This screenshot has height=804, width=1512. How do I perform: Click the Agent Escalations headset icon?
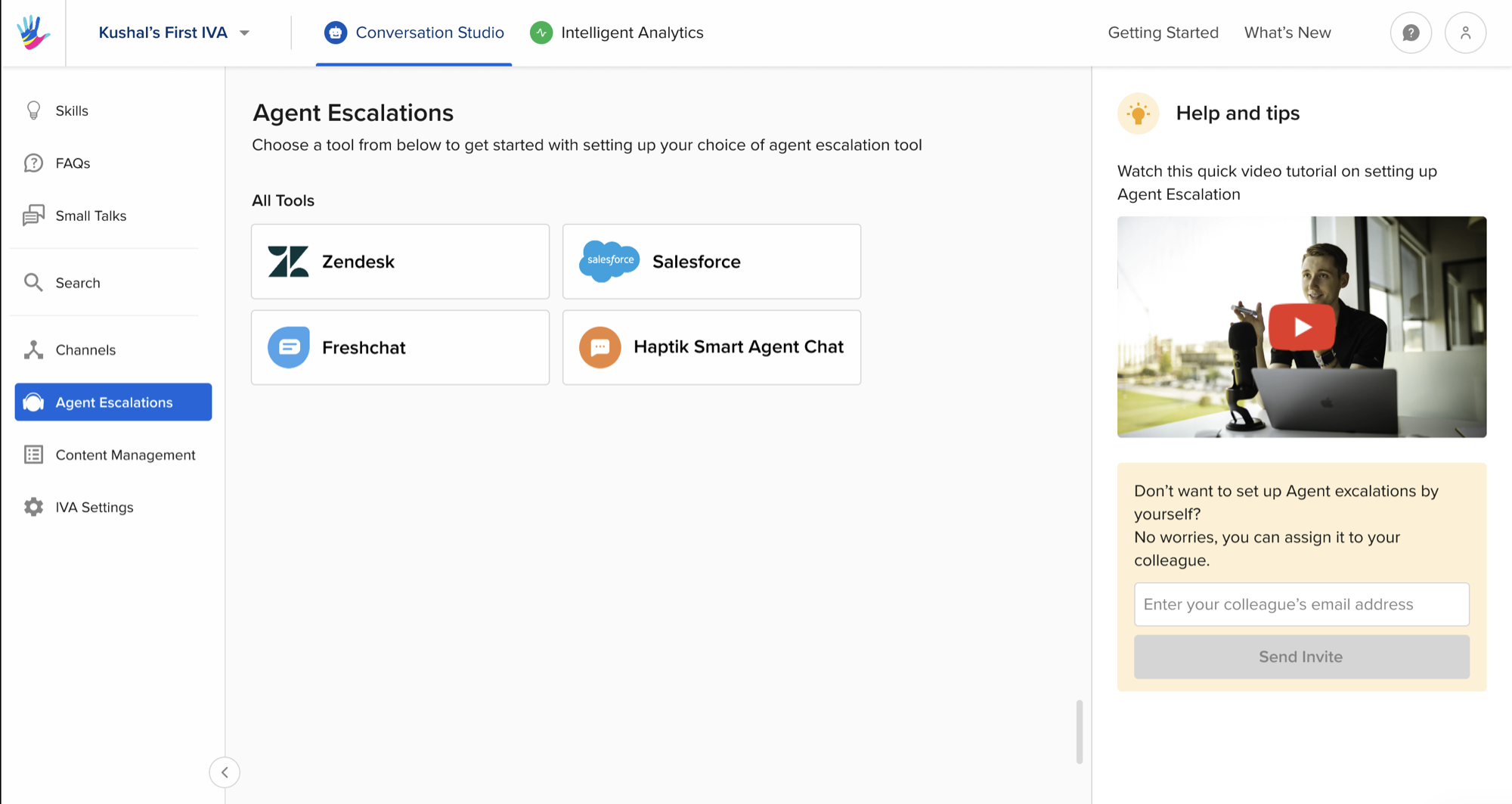point(33,402)
